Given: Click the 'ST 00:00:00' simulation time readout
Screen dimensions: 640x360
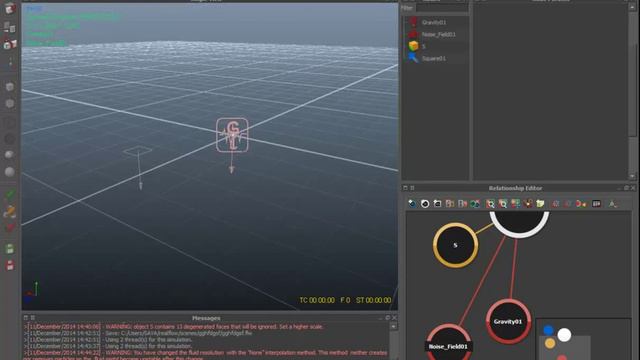Looking at the screenshot, I should pos(373,300).
